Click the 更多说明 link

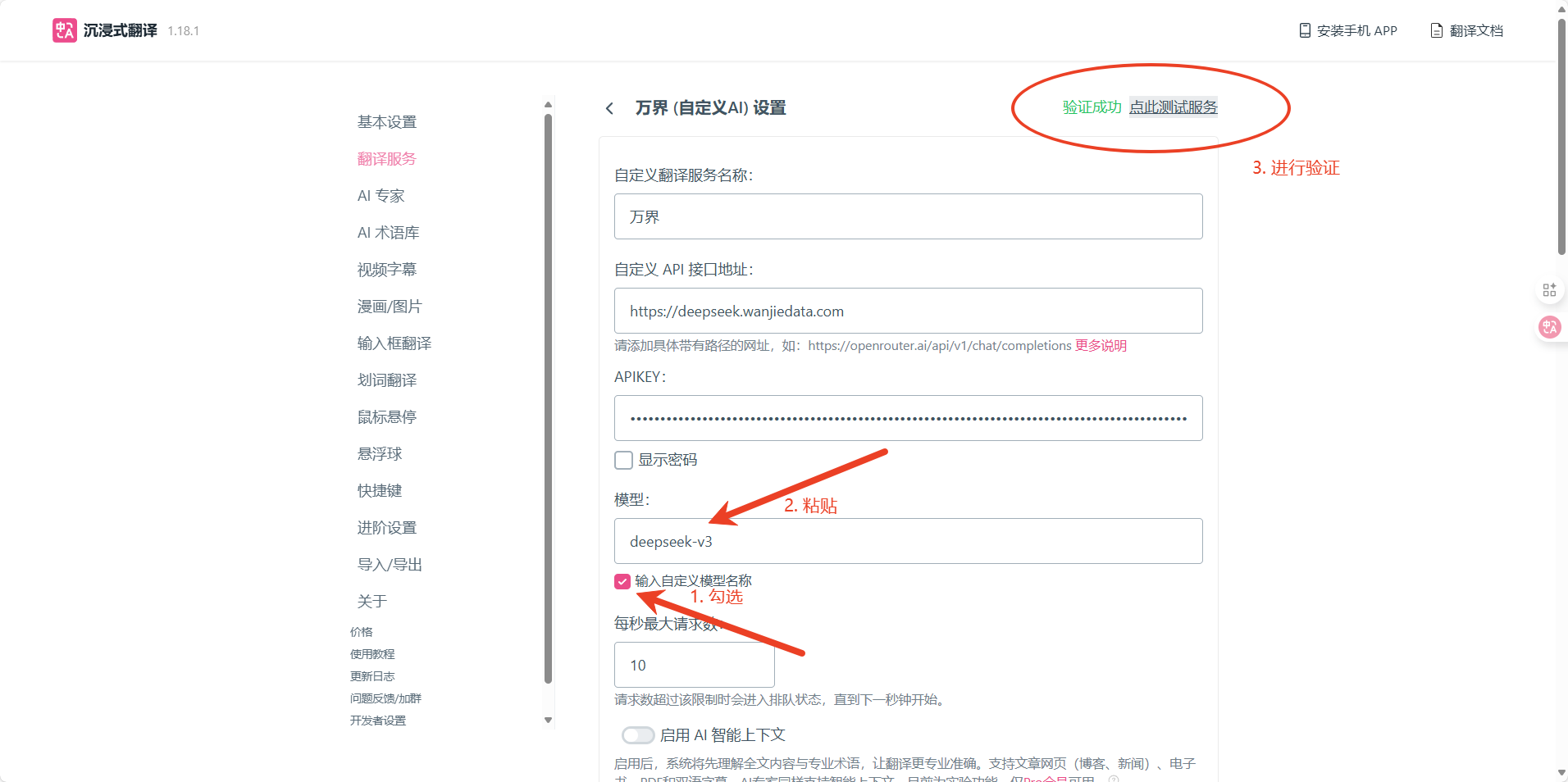[x=1101, y=346]
